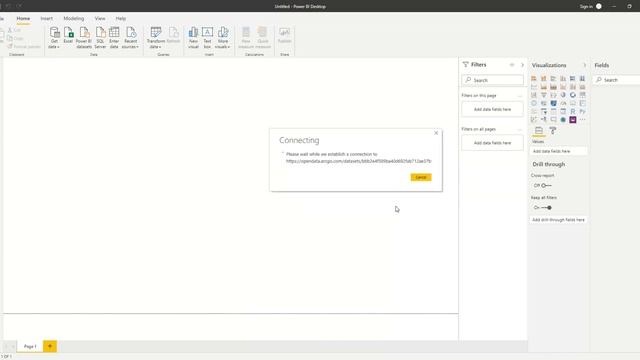The width and height of the screenshot is (640, 360).
Task: Open the Modeling ribbon tab
Action: point(74,19)
